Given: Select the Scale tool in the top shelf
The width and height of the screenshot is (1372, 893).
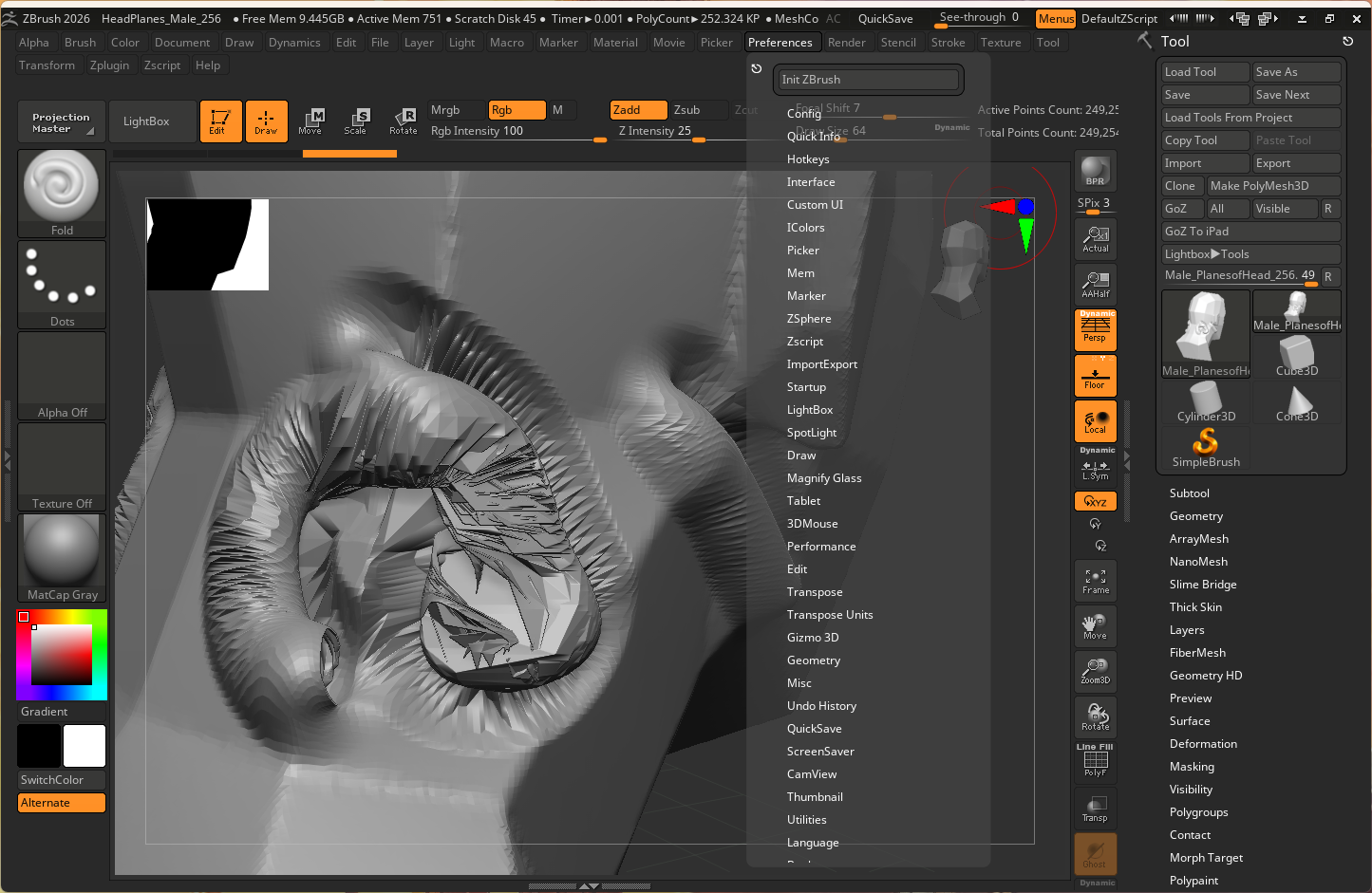Looking at the screenshot, I should pyautogui.click(x=356, y=121).
